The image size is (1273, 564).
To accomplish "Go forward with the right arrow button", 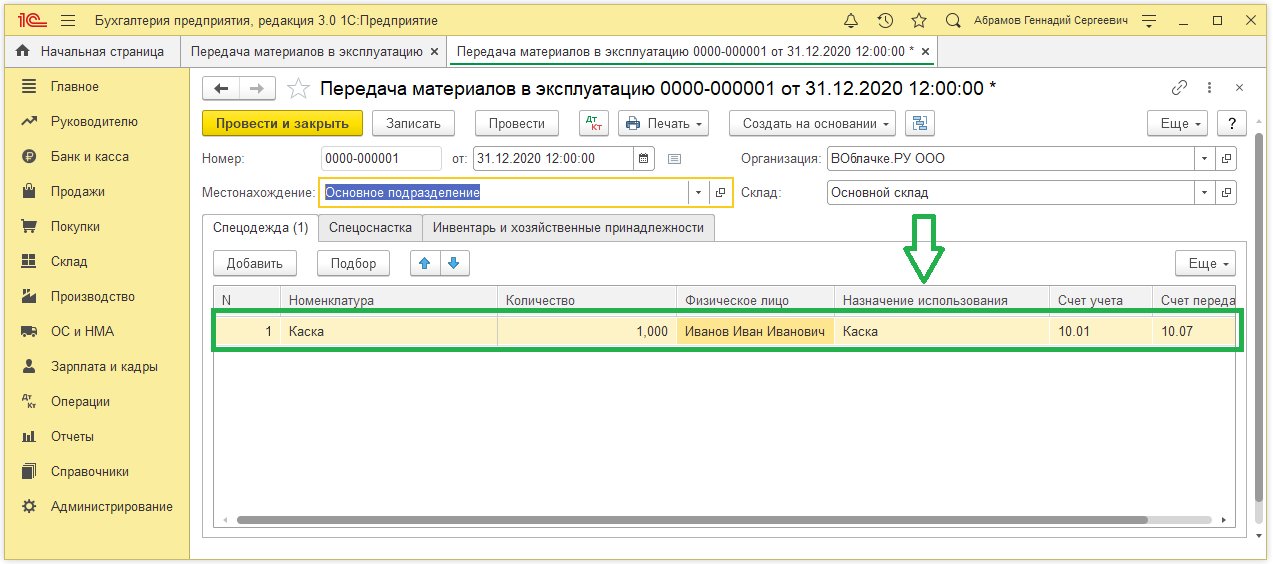I will coord(257,89).
